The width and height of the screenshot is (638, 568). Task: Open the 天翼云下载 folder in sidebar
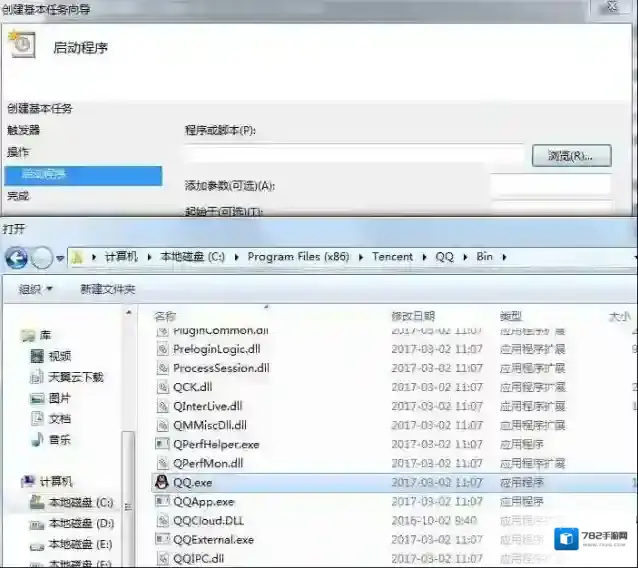pos(75,377)
